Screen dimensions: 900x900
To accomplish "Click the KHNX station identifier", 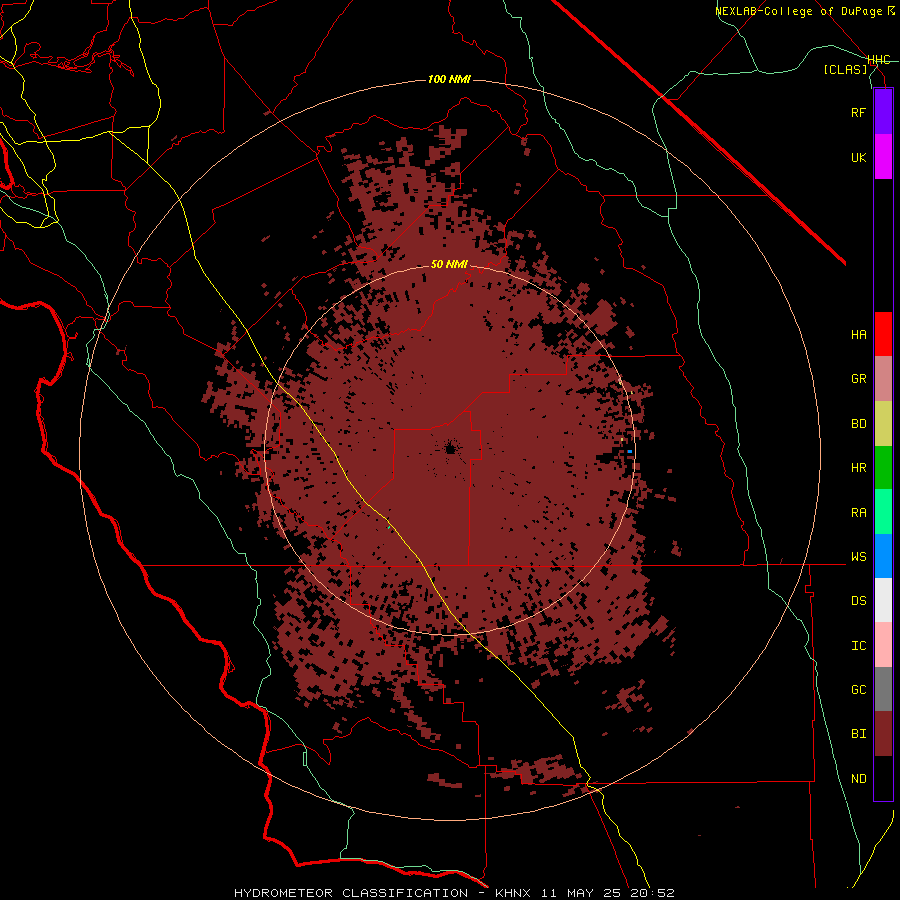I will coord(515,893).
